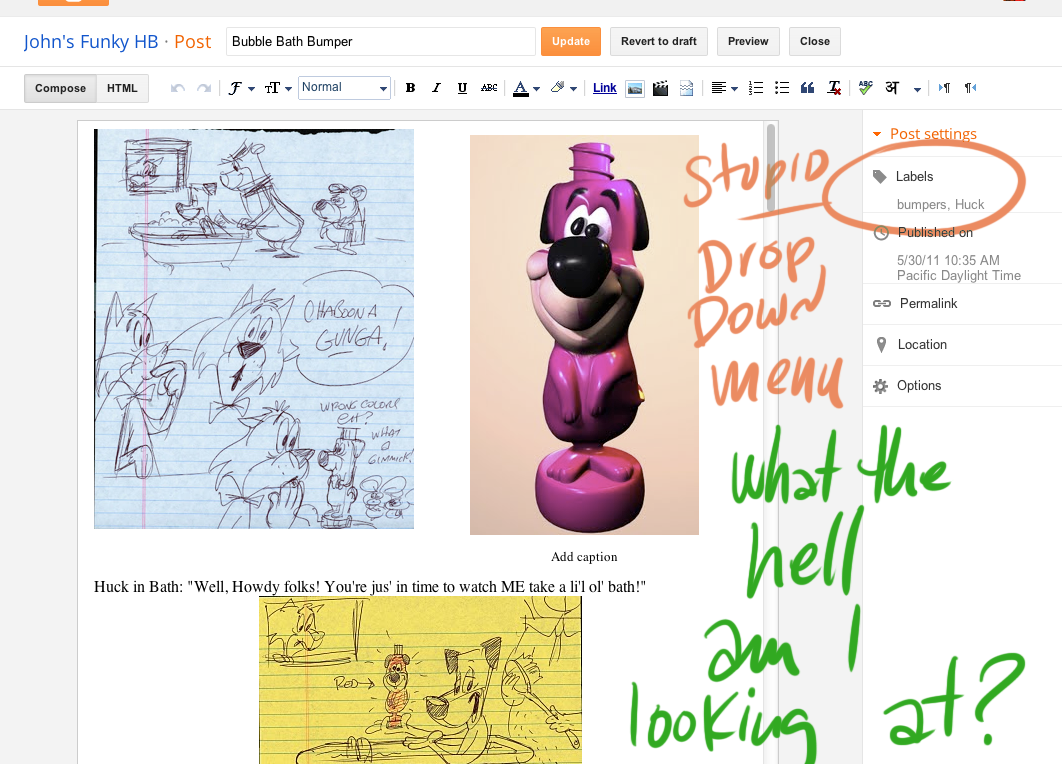Select the yellow sketch page image

(420, 680)
